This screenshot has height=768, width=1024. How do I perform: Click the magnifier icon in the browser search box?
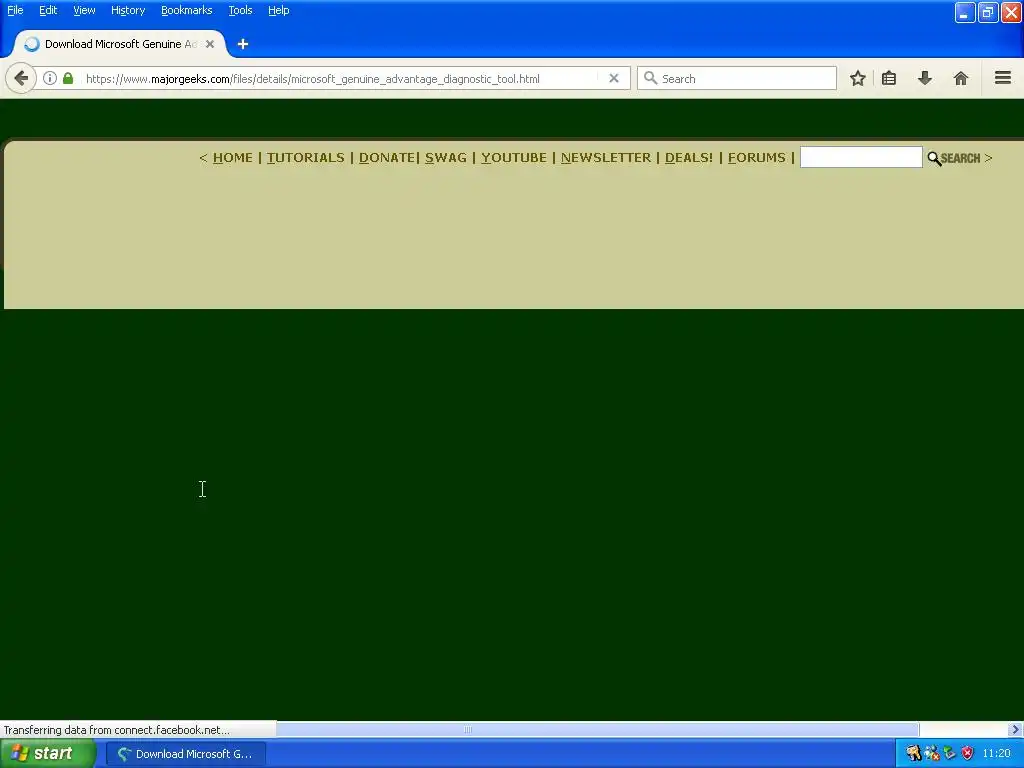tap(650, 78)
